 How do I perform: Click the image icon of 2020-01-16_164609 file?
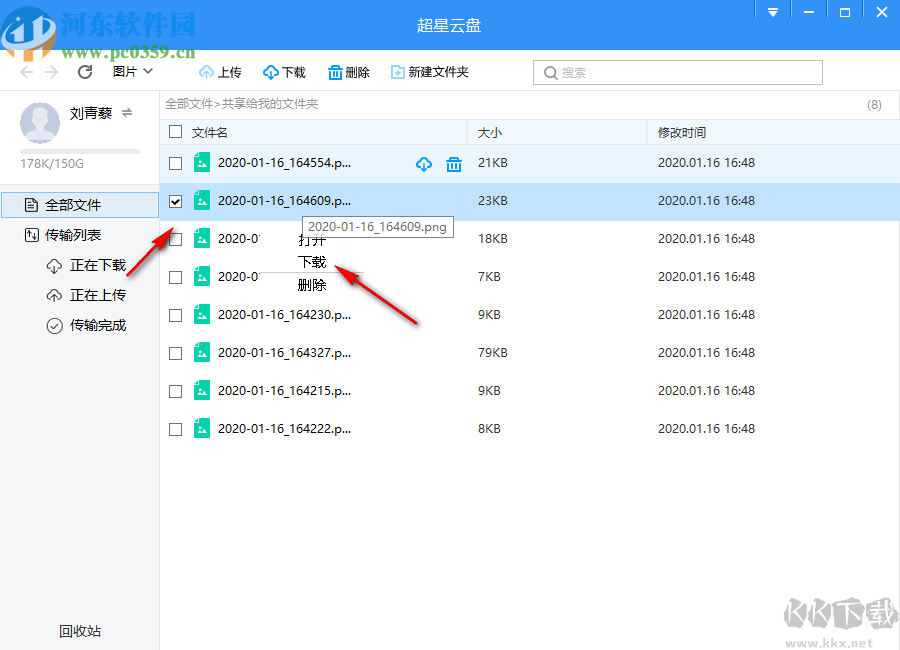tap(202, 200)
